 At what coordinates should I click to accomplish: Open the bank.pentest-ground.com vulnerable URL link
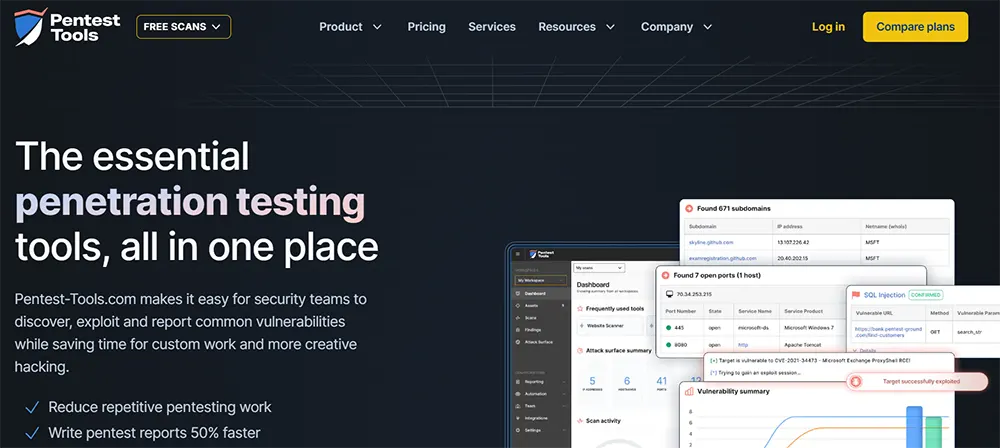click(x=888, y=332)
